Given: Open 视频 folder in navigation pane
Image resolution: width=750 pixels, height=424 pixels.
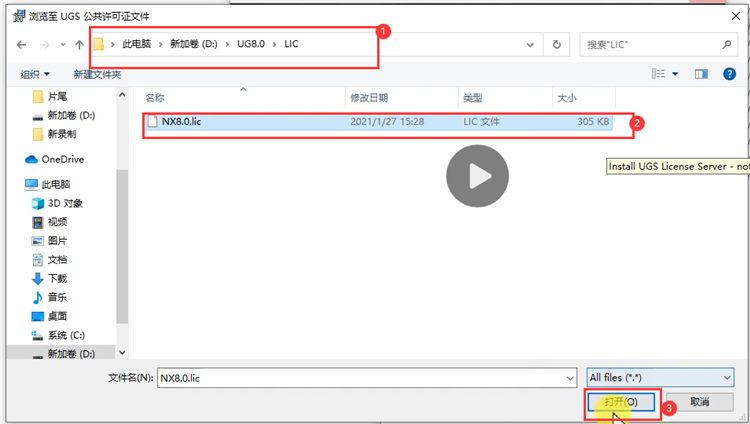Looking at the screenshot, I should [57, 222].
